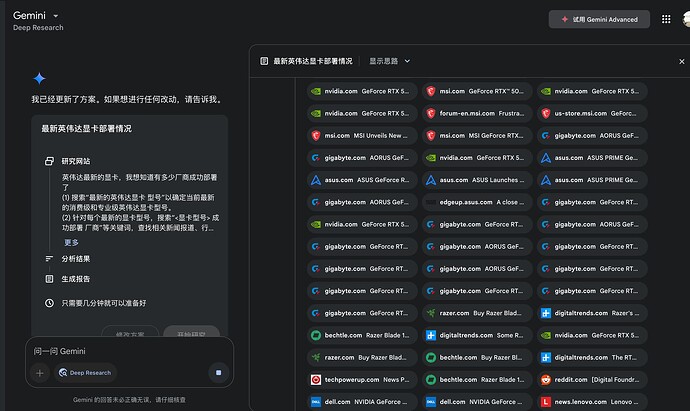Open the Google apps grid icon
This screenshot has width=690, height=411.
[x=666, y=19]
